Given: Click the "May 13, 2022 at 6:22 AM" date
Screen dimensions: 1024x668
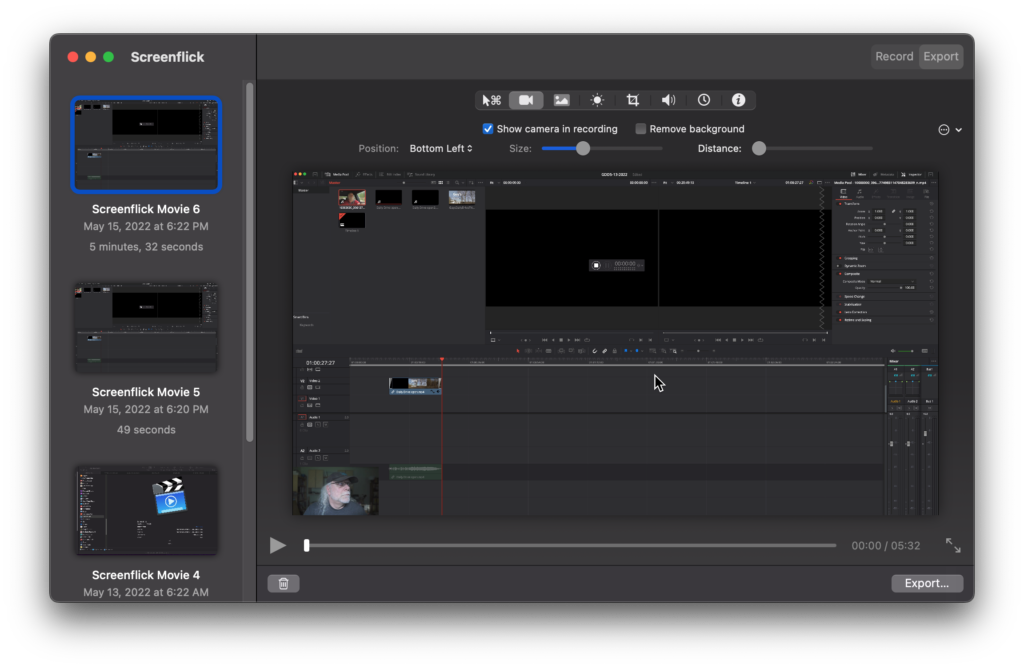Looking at the screenshot, I should point(146,592).
